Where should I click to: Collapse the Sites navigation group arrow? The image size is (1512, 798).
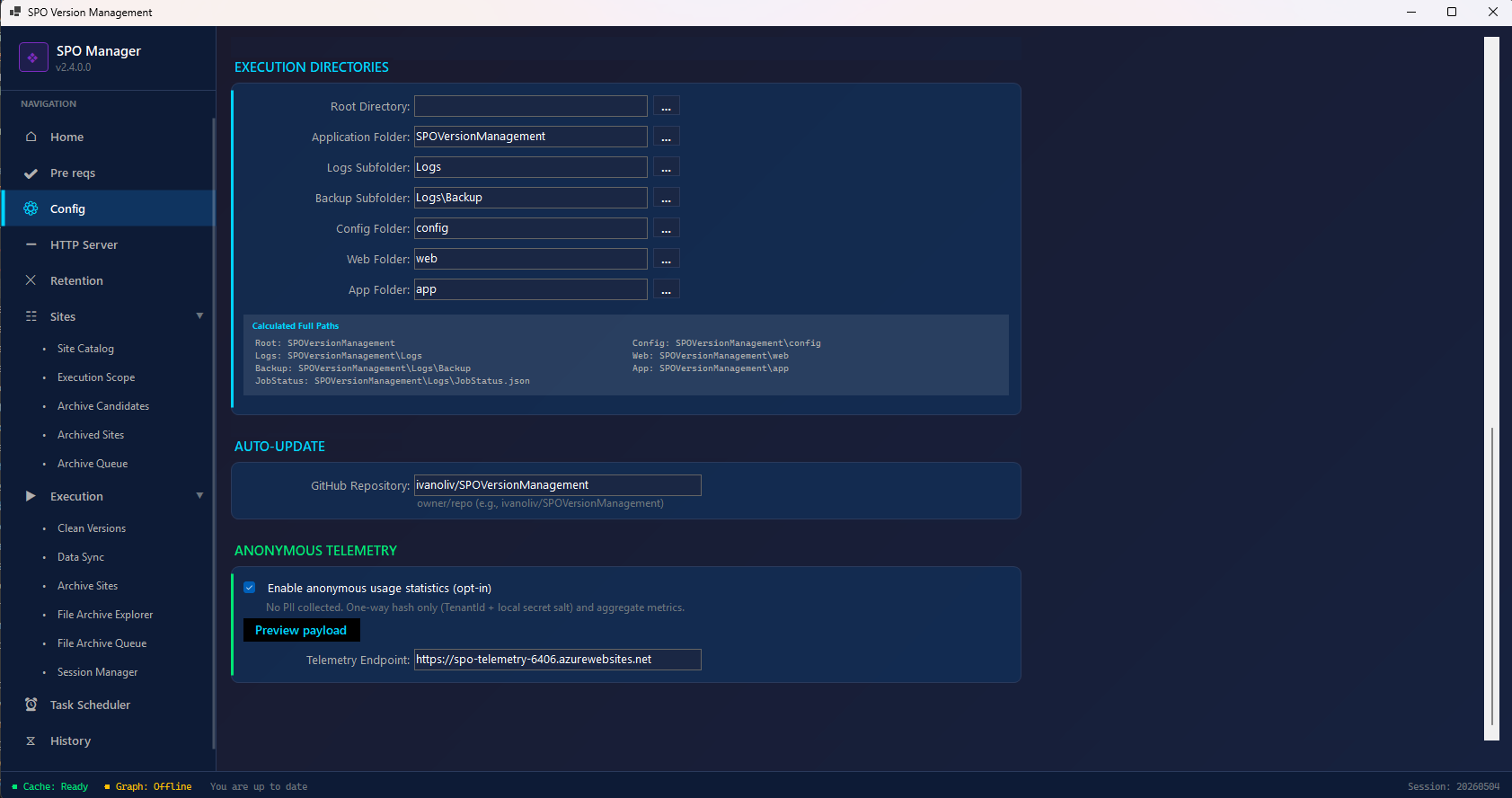[199, 316]
